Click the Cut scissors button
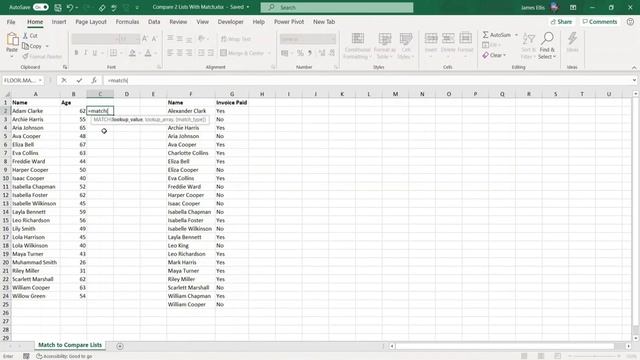This screenshot has width=640, height=360. 30,36
